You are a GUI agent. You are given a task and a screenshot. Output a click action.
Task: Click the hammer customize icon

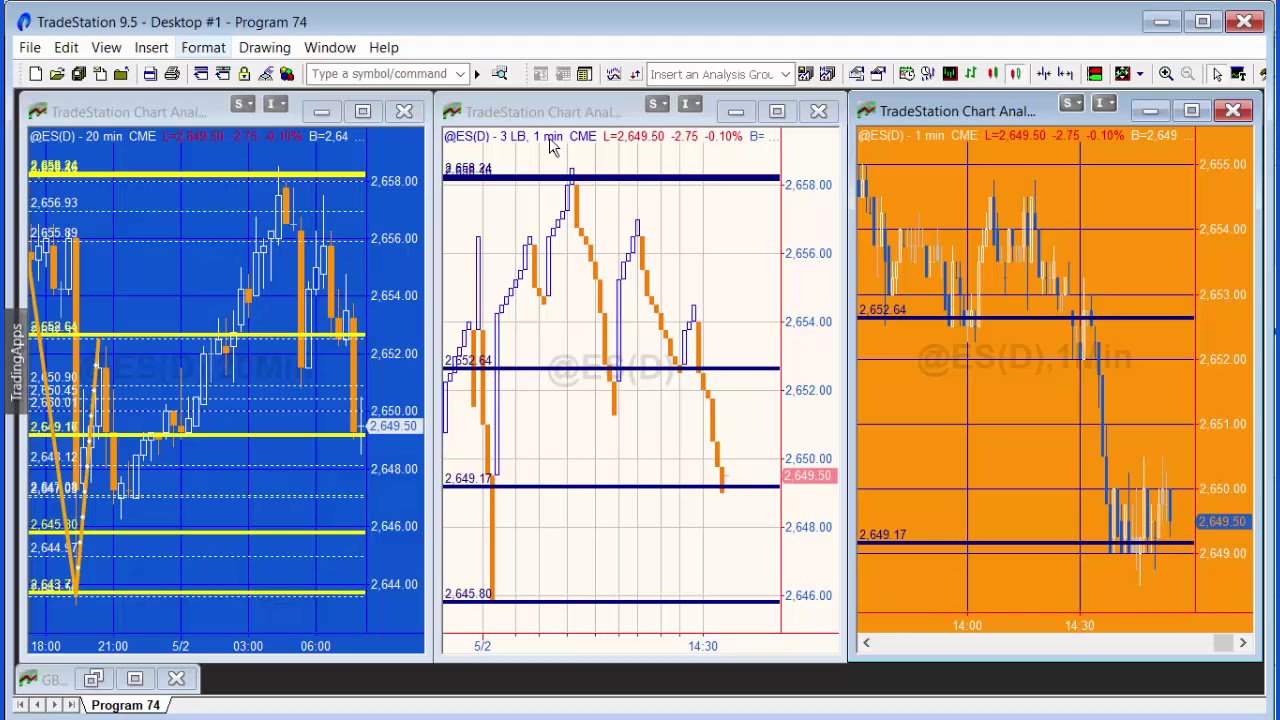pos(265,74)
